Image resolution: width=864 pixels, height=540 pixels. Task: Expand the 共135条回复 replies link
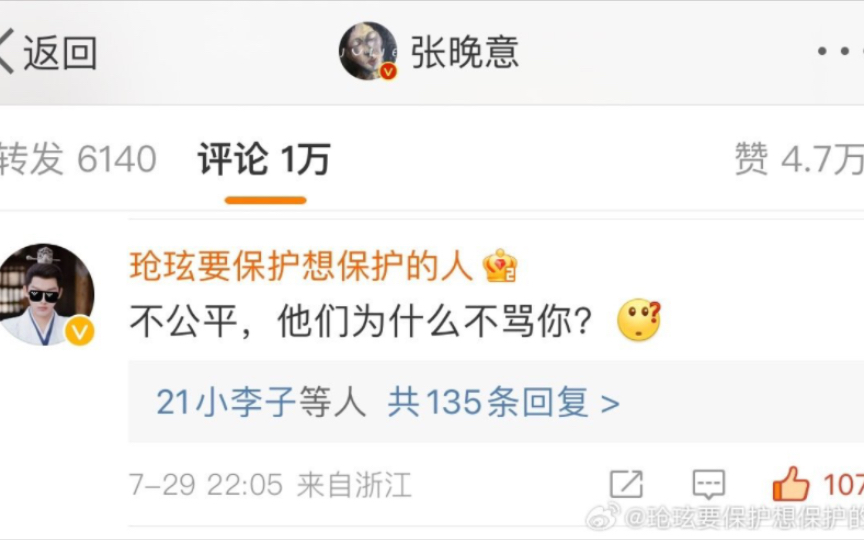tap(504, 402)
